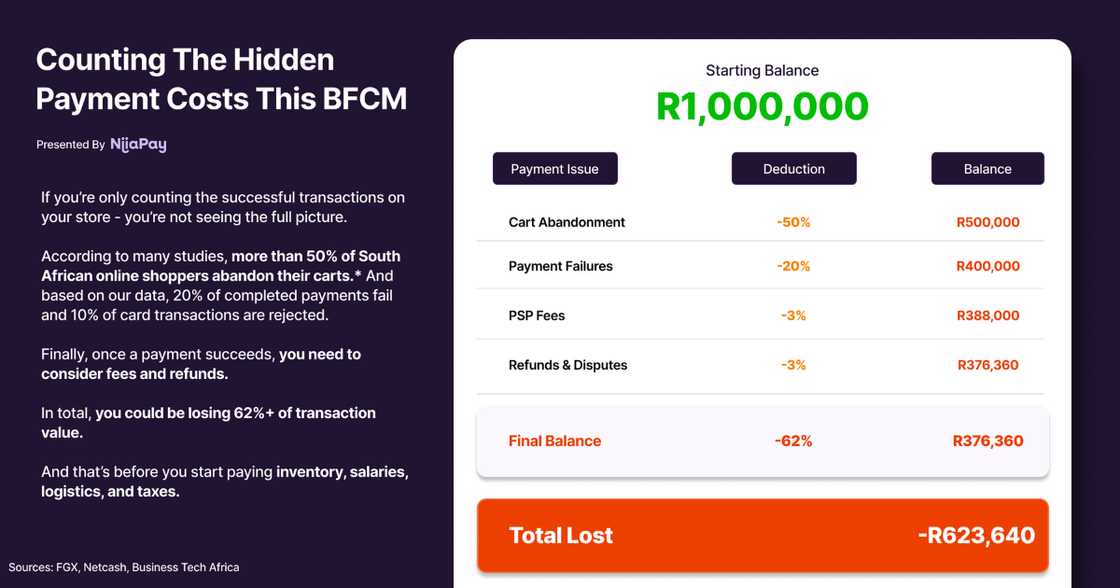
Task: Click the -62% final deduction value
Action: 793,441
